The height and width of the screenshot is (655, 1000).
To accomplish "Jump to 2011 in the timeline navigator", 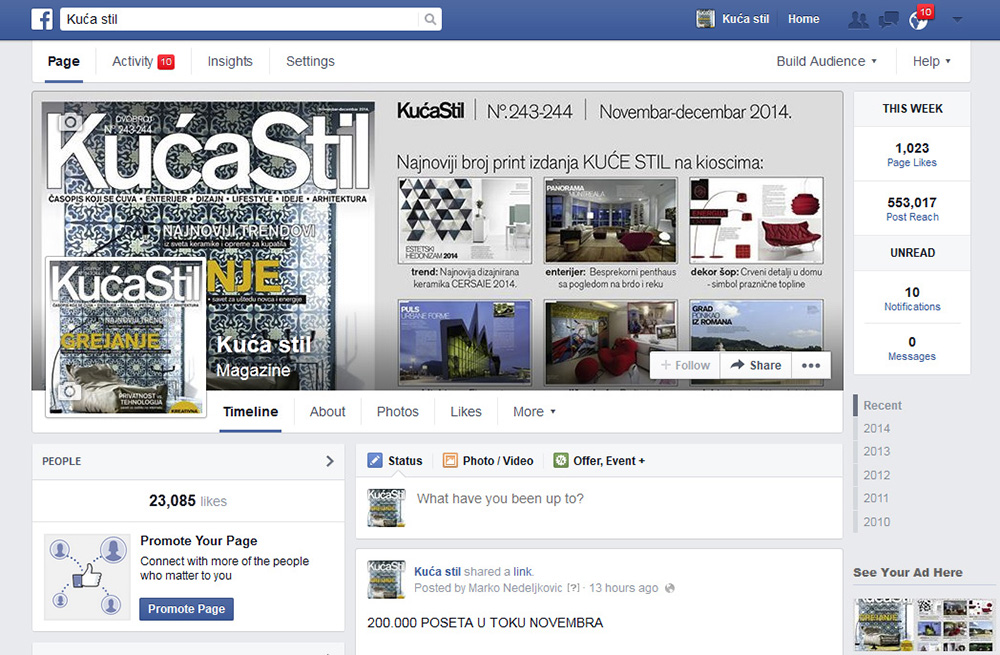I will coord(876,498).
